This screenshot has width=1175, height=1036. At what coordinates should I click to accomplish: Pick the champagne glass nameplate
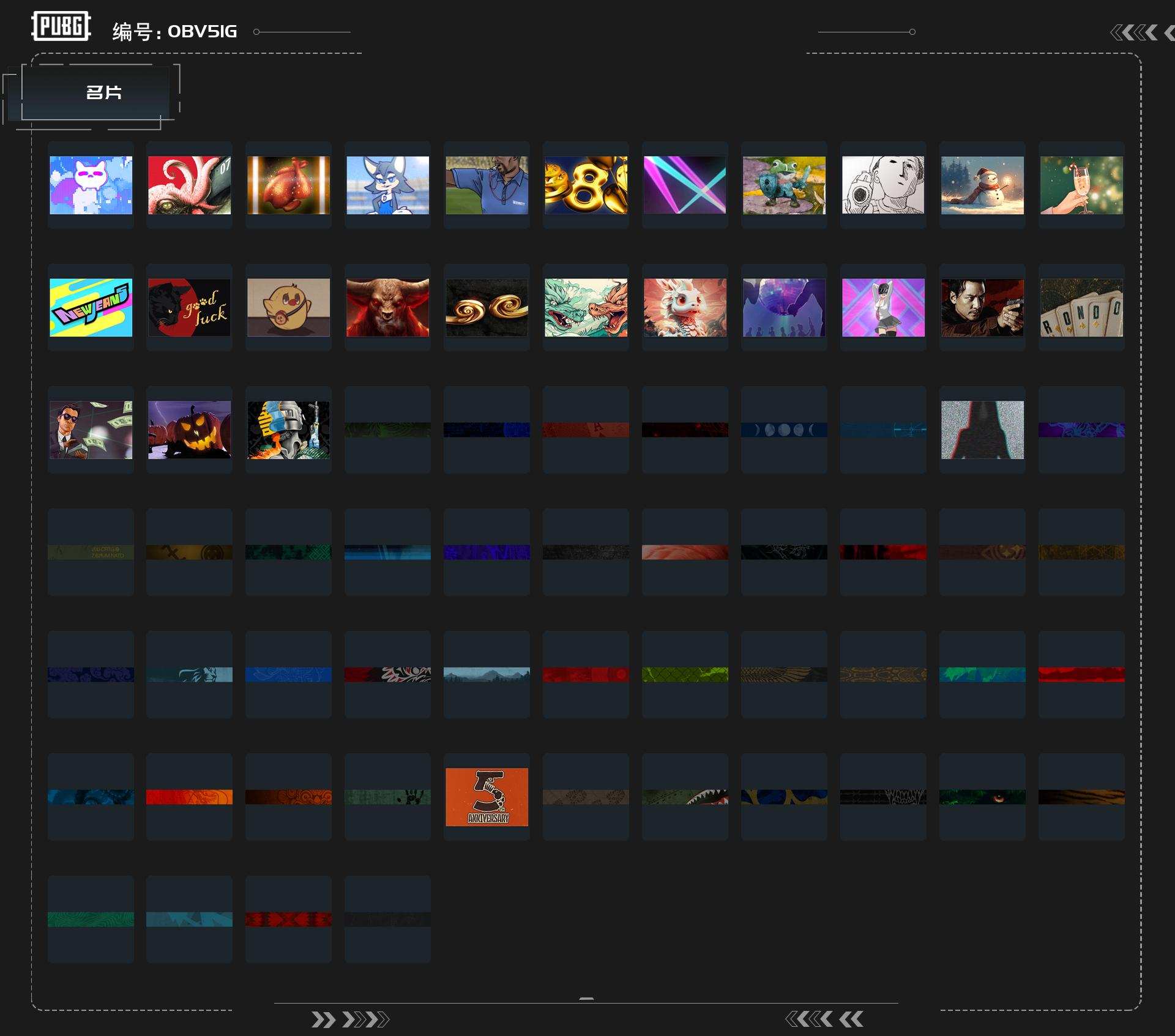click(1082, 185)
